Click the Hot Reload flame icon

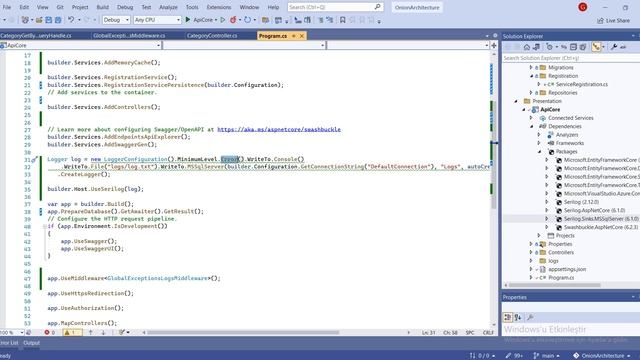click(233, 20)
